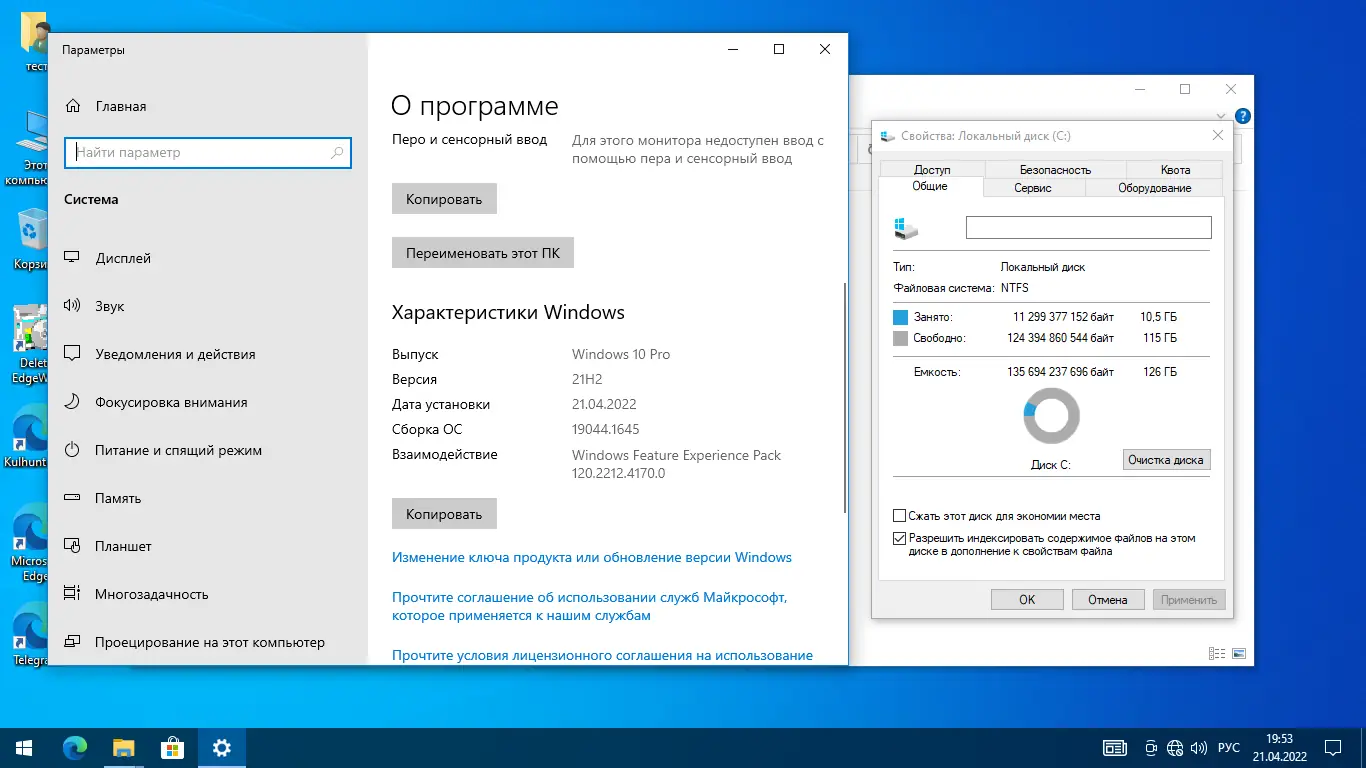Click the Windows 10 Pro edition value

click(x=621, y=354)
